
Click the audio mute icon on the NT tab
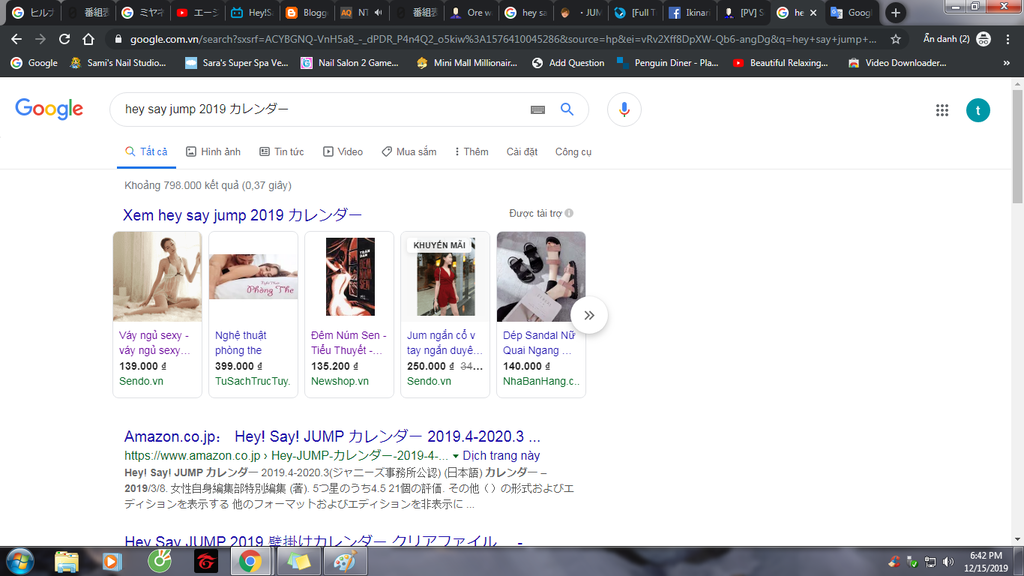(x=378, y=12)
